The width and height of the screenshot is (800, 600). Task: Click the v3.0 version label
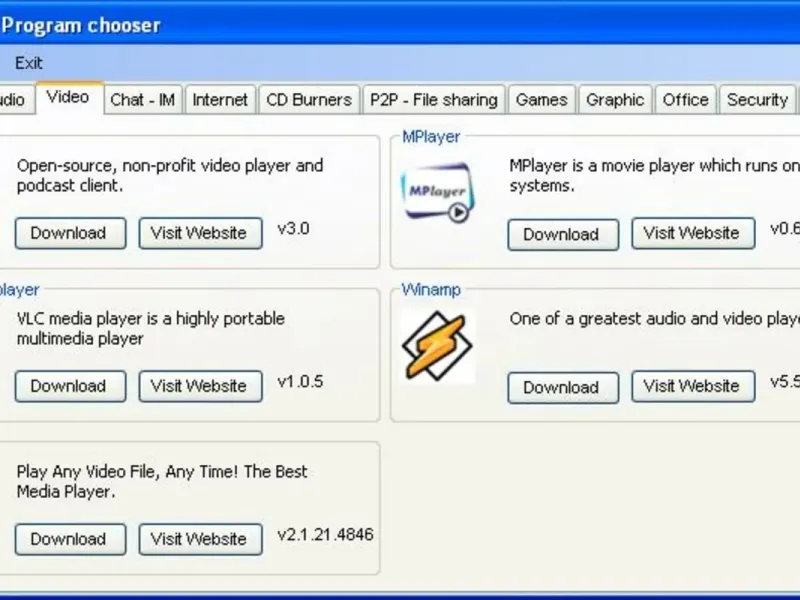(293, 229)
